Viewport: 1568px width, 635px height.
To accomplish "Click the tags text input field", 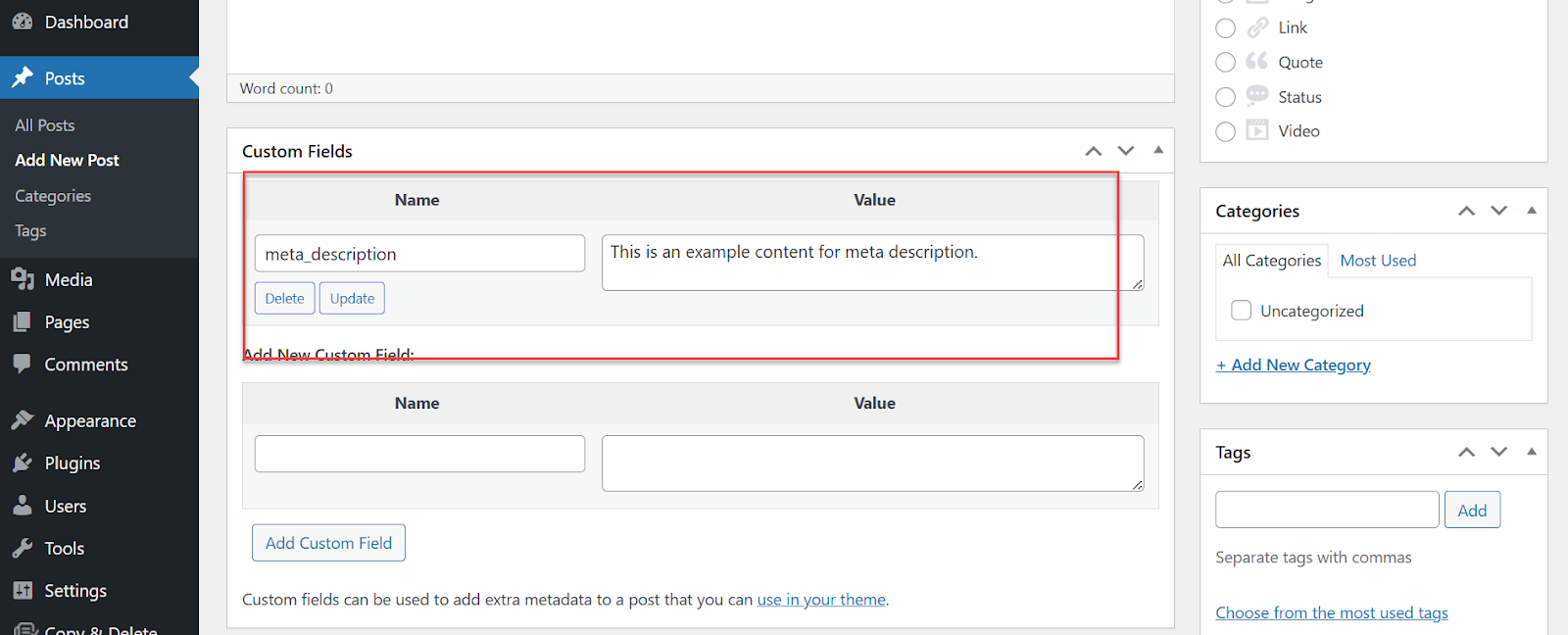I will [x=1327, y=510].
